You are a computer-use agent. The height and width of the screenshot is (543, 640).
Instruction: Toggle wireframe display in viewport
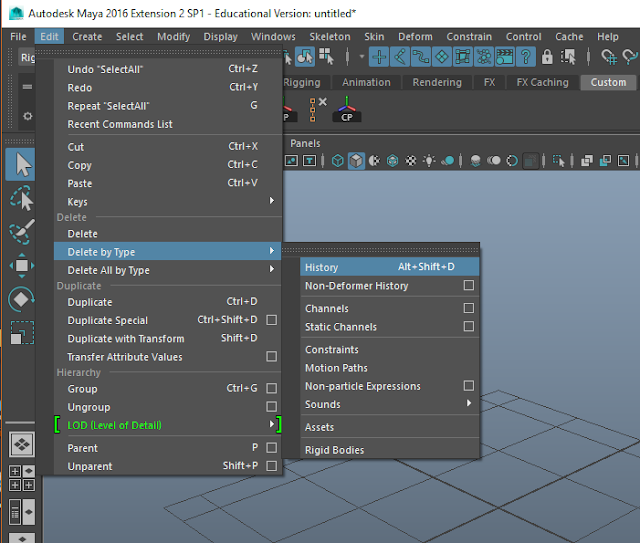(338, 160)
